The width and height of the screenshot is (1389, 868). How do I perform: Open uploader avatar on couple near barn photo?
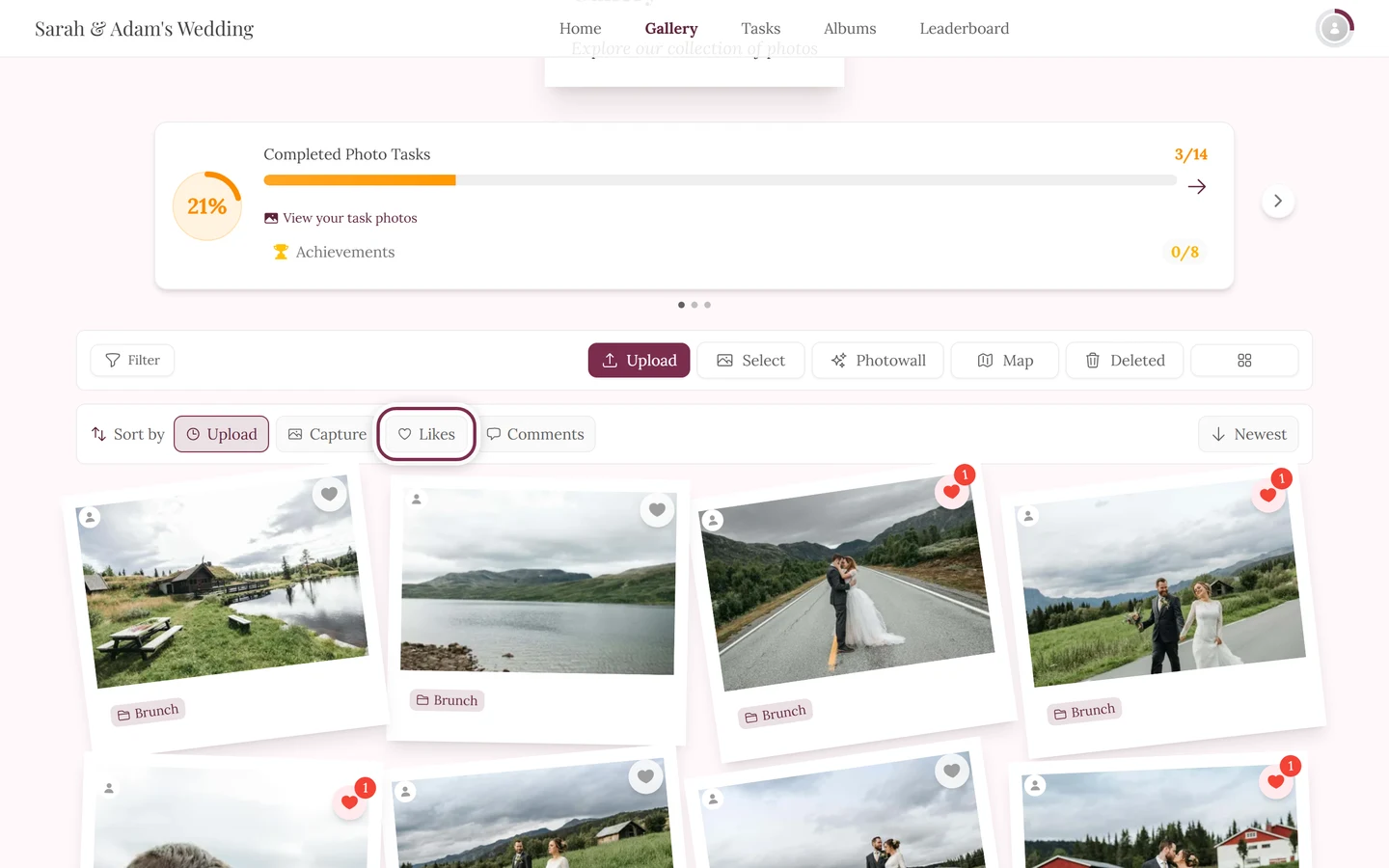[406, 792]
